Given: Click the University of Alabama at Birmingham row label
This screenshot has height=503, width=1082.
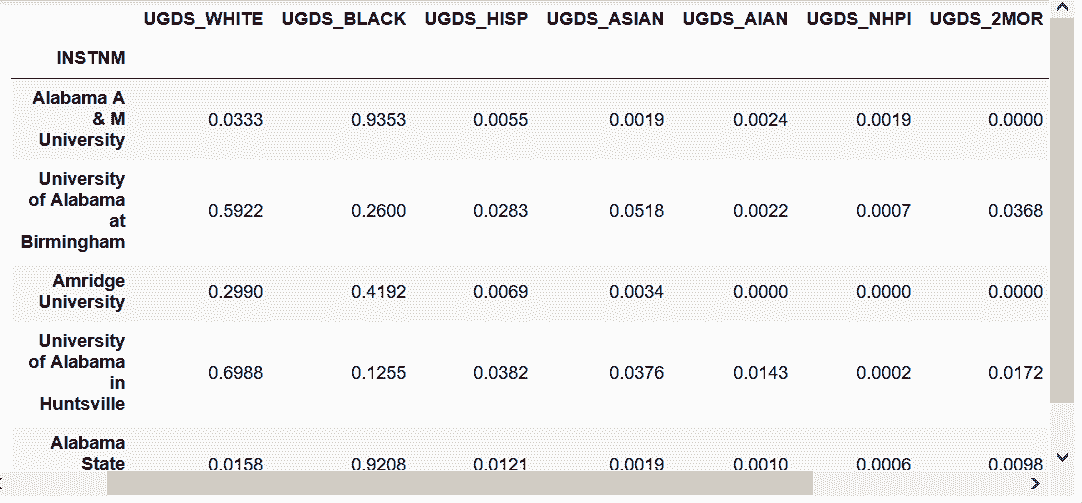Looking at the screenshot, I should [x=78, y=210].
